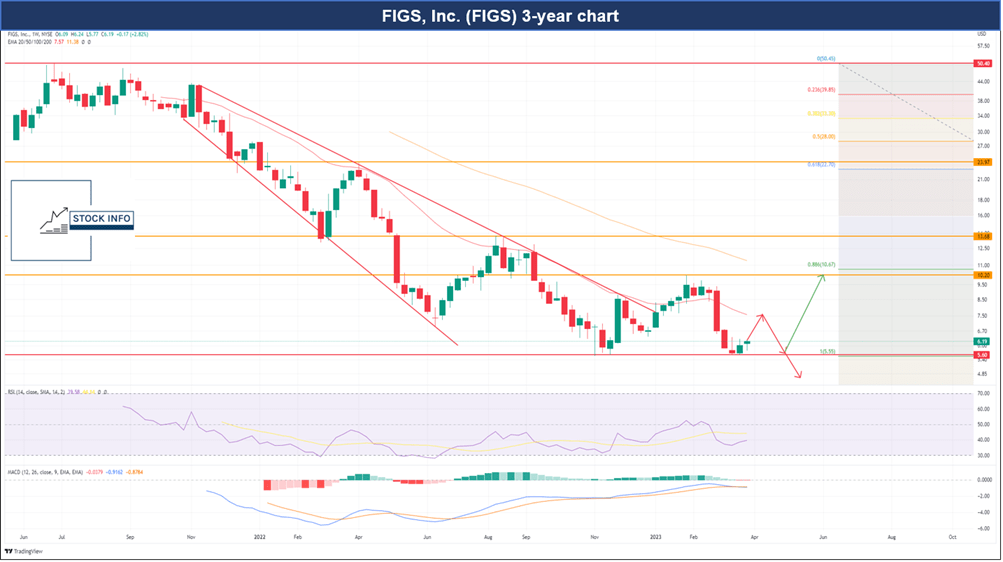This screenshot has width=1003, height=562.
Task: Click the 2022 label on time axis
Action: [259, 538]
